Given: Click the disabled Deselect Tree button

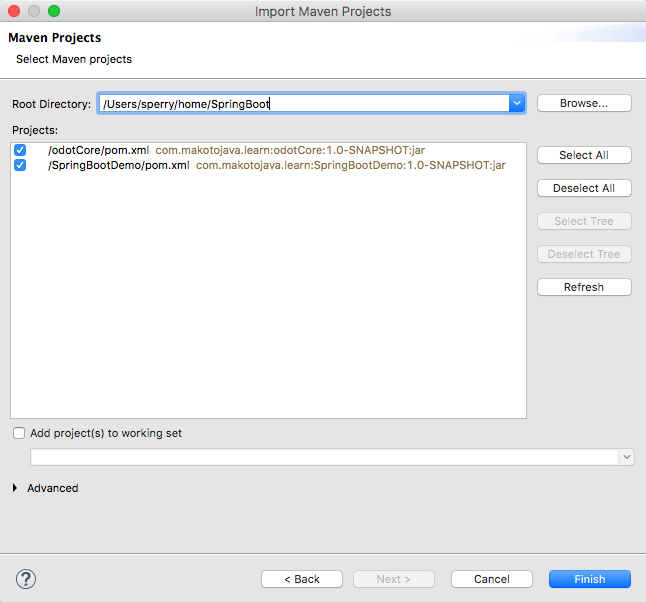Looking at the screenshot, I should point(584,254).
